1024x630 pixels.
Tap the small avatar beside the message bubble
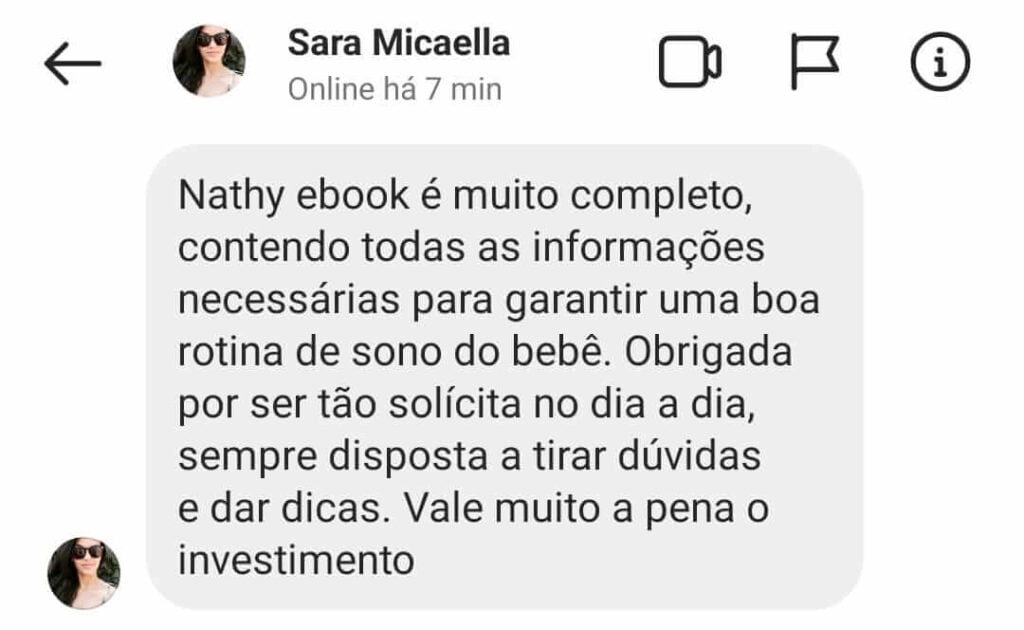pyautogui.click(x=84, y=573)
